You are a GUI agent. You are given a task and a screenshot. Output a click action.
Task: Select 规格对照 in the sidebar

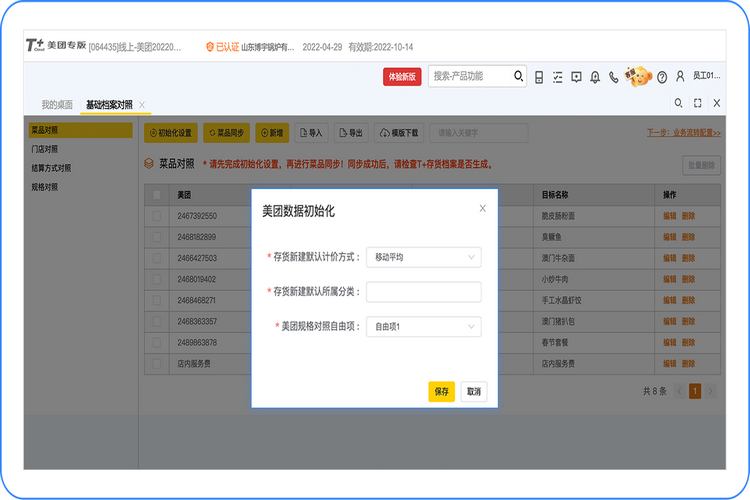pos(44,187)
